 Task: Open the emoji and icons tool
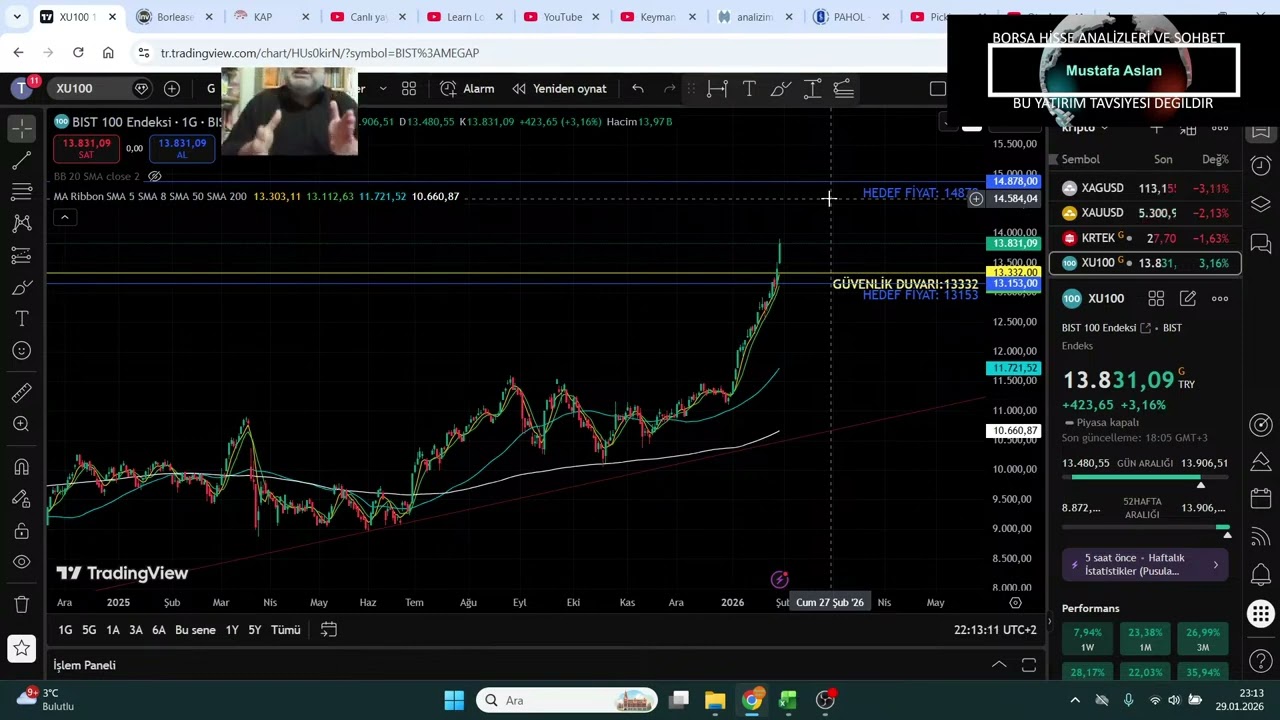(x=22, y=351)
